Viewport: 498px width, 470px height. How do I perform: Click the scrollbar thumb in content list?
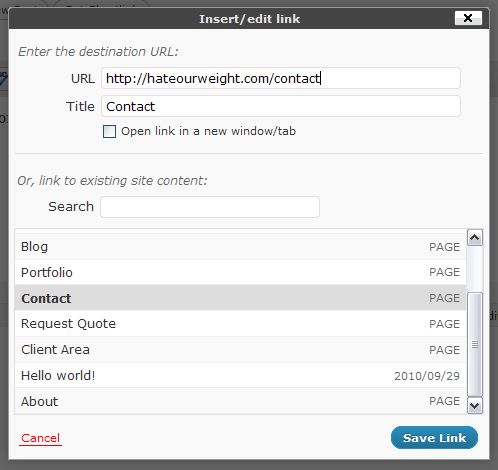coord(475,345)
